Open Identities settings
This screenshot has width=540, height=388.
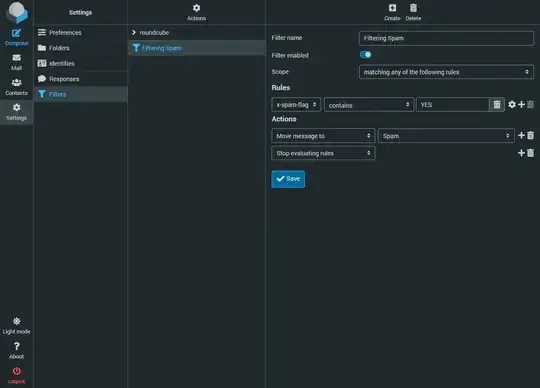[81, 63]
